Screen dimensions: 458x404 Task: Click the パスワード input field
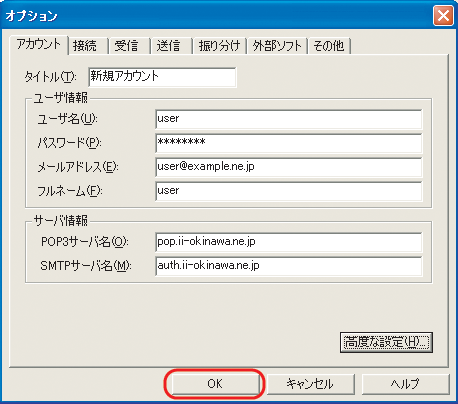click(x=289, y=143)
